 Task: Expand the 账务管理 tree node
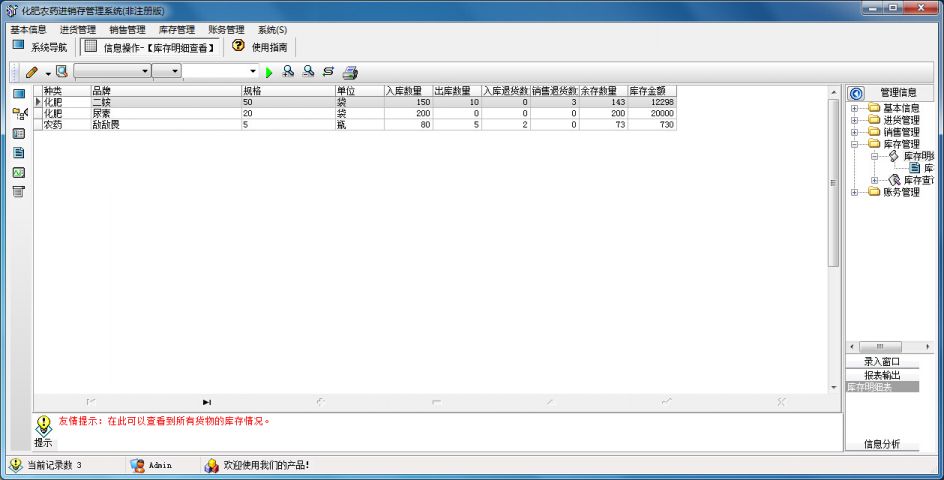(854, 192)
